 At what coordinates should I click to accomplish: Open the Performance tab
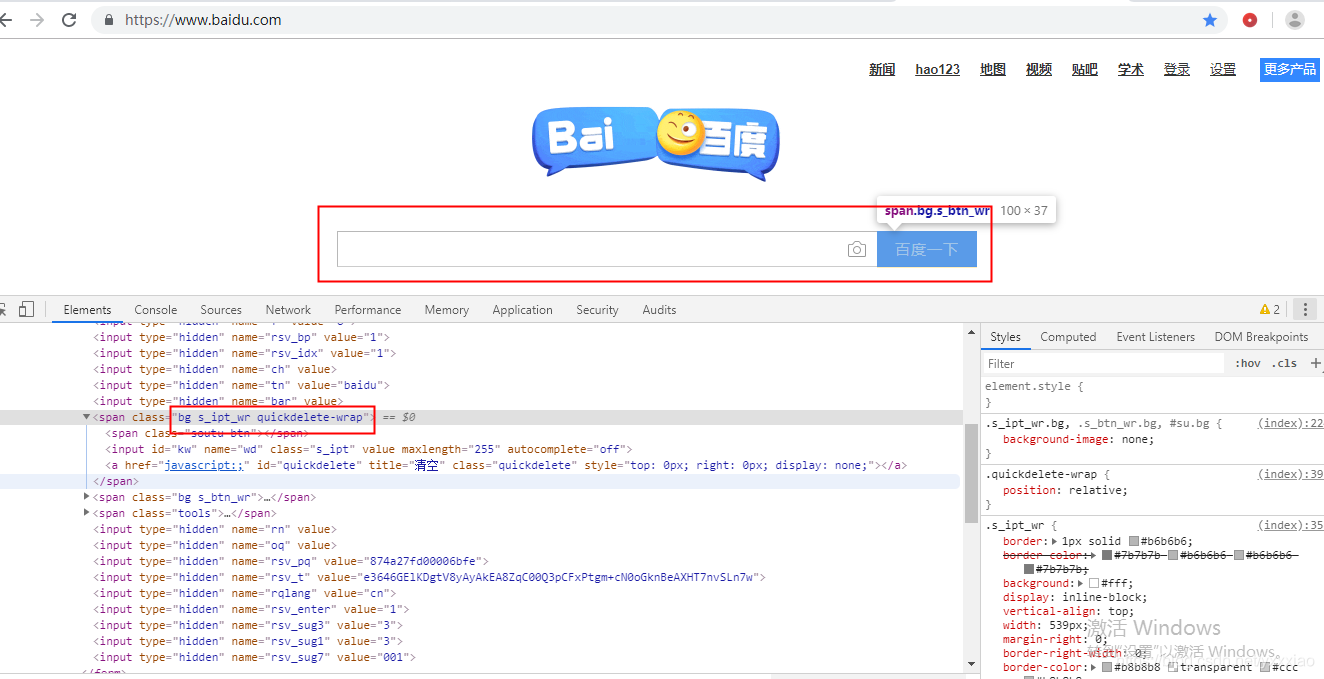pos(368,310)
